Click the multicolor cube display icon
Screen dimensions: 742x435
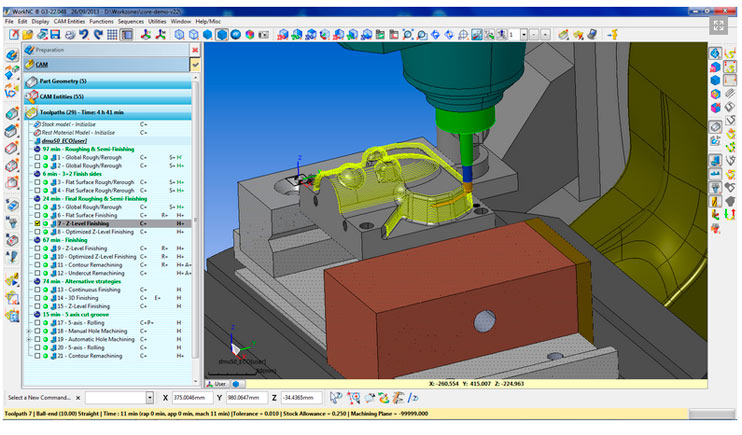pyautogui.click(x=249, y=34)
